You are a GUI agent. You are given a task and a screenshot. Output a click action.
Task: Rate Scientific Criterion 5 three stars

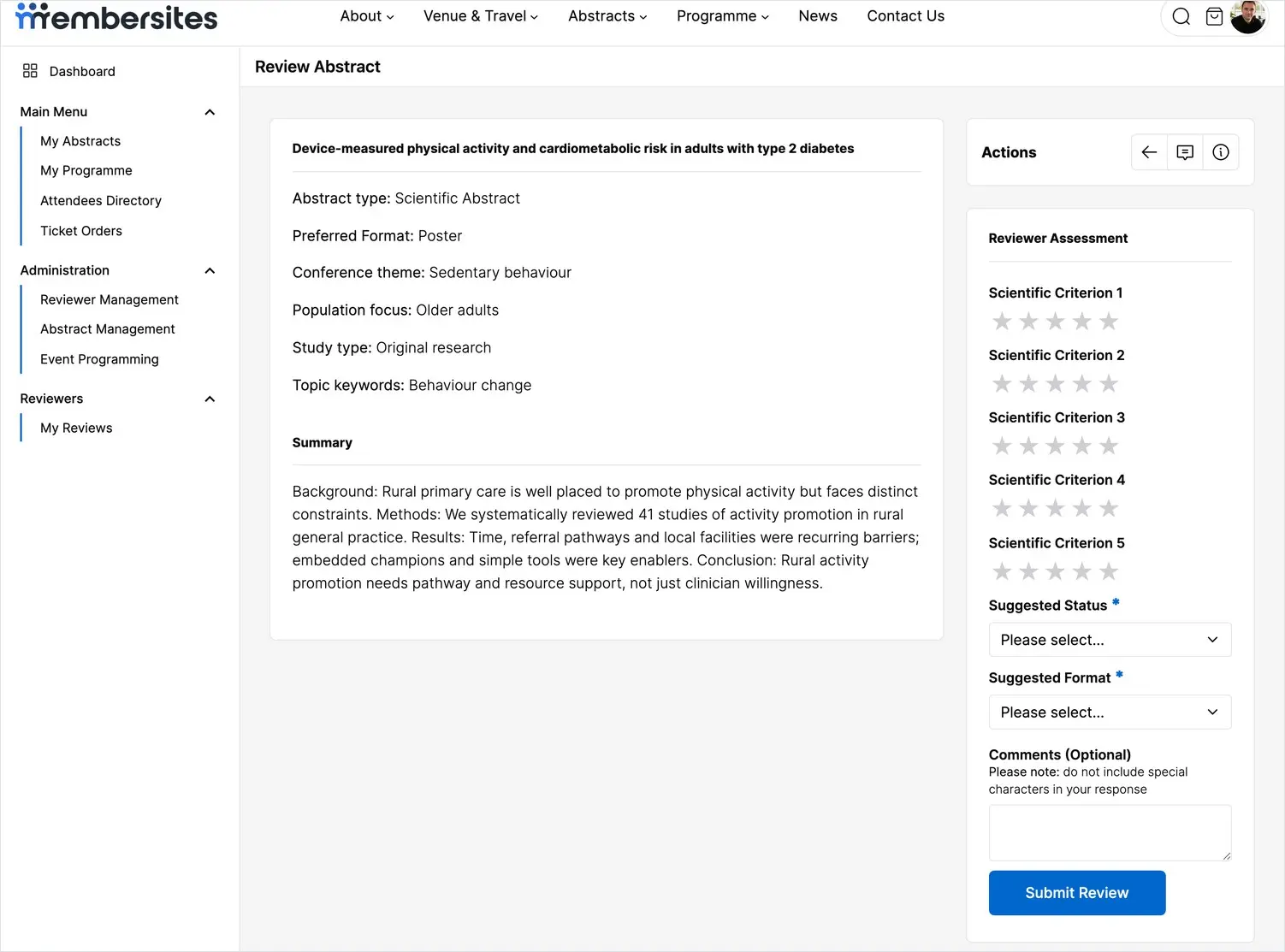(1055, 571)
